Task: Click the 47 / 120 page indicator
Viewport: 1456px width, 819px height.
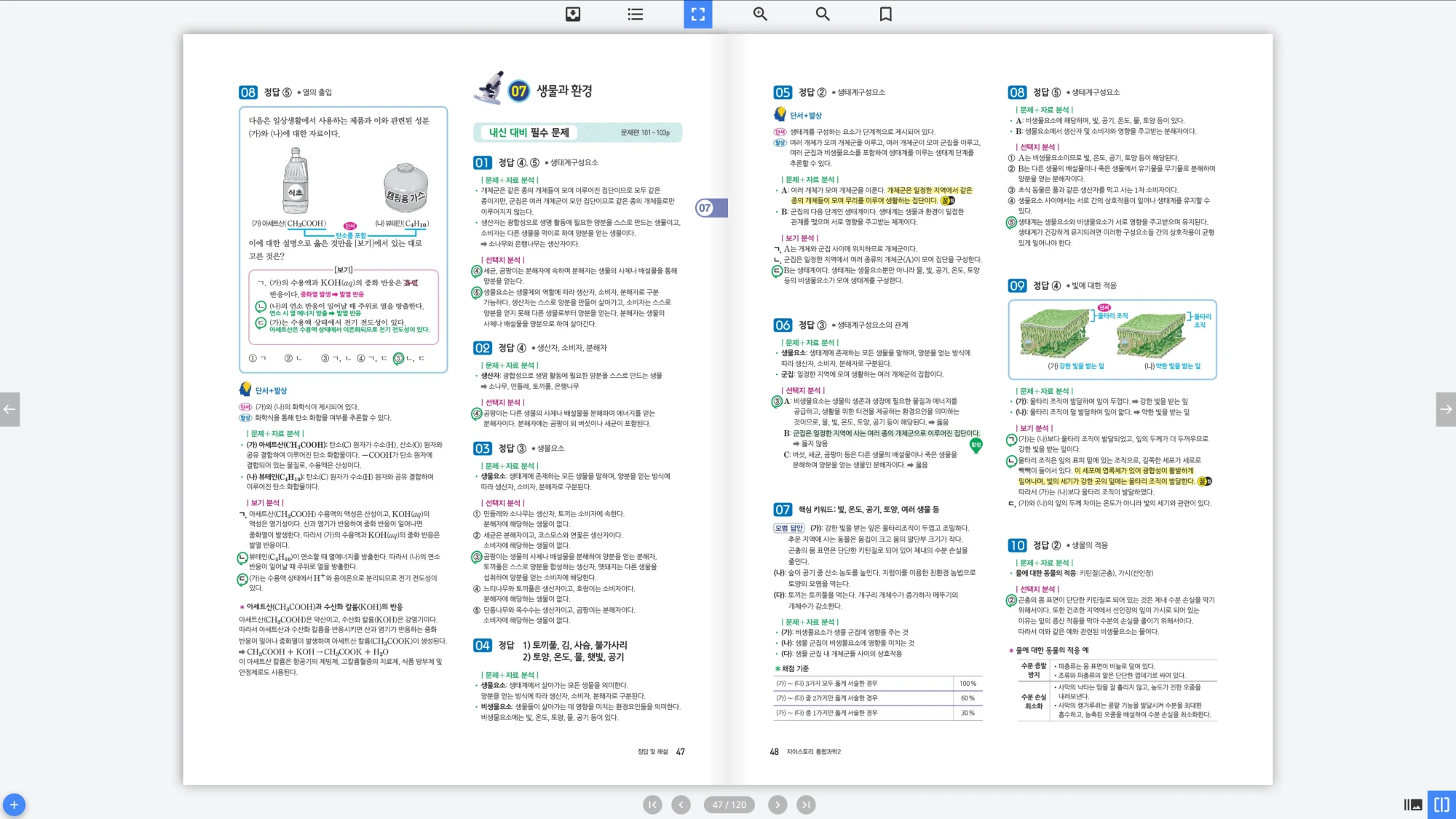Action: click(x=729, y=804)
